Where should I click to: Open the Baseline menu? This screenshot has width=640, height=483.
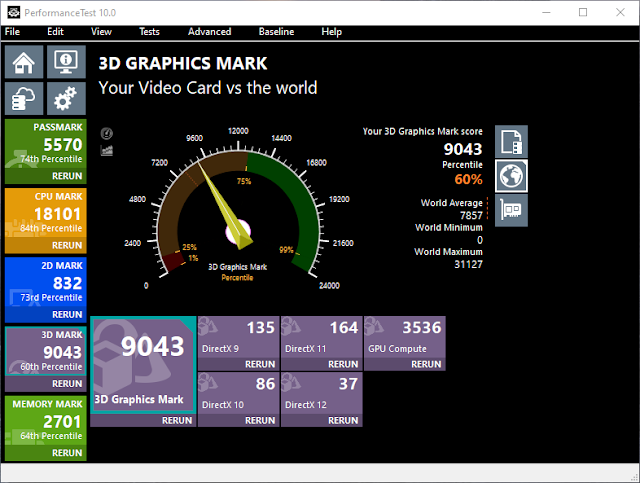[276, 32]
